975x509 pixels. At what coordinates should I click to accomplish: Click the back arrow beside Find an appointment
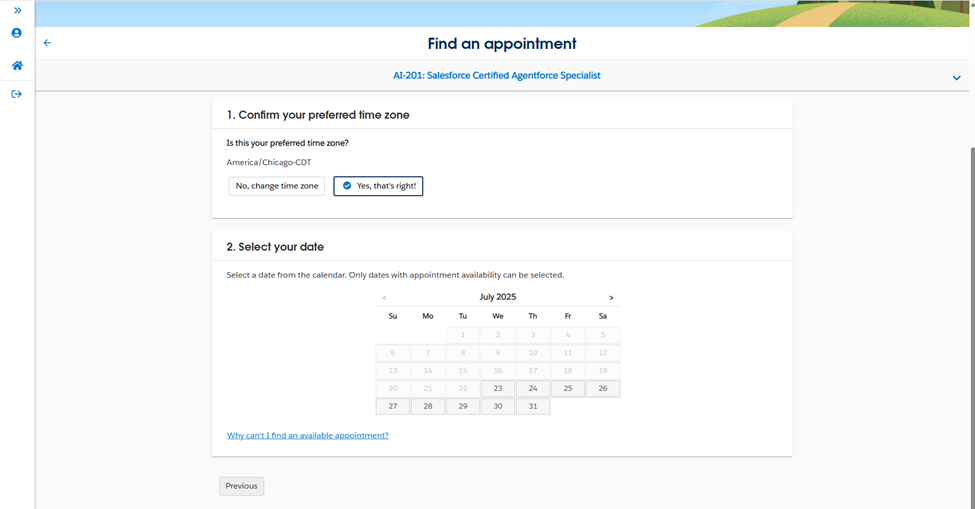coord(47,43)
